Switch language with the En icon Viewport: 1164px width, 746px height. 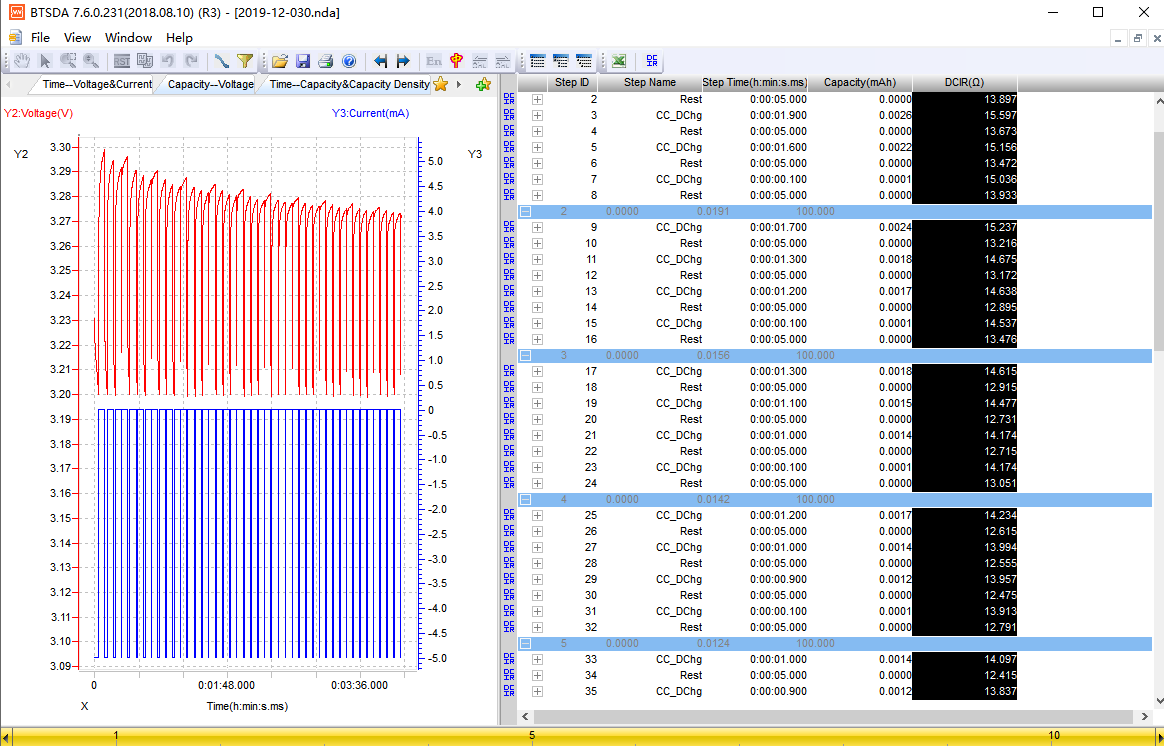[434, 61]
